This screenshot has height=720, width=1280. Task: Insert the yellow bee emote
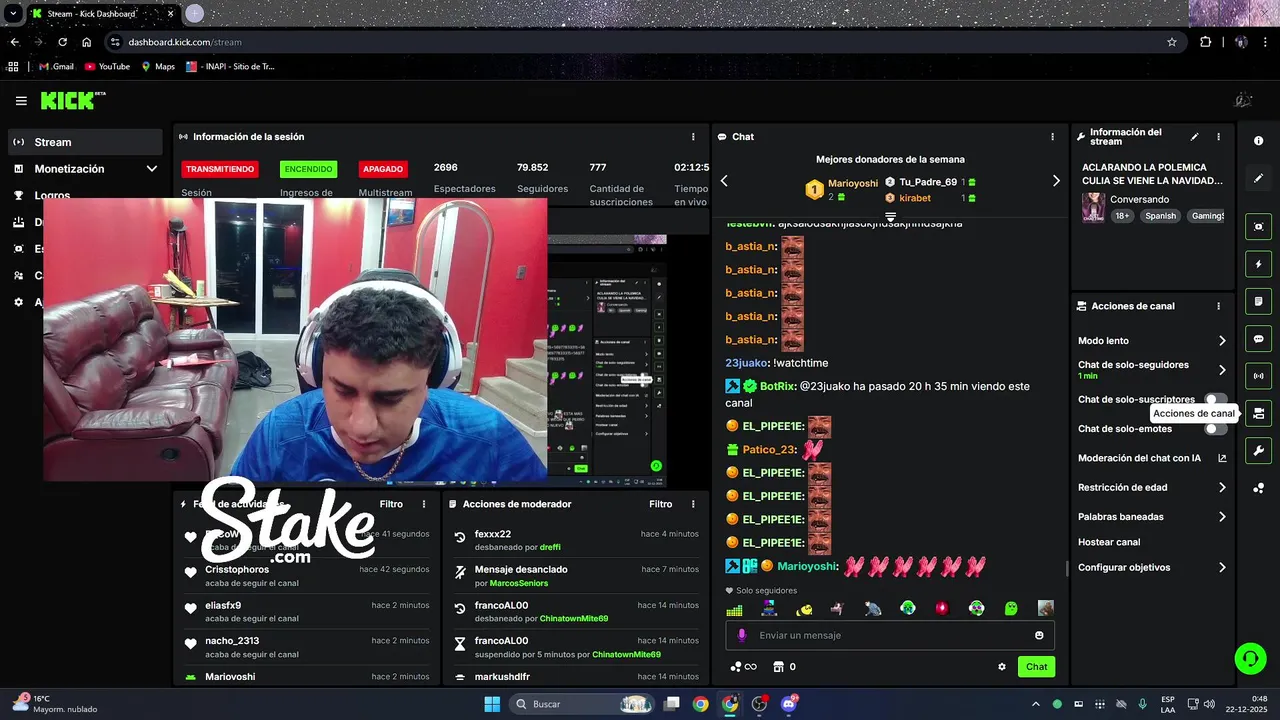[804, 608]
